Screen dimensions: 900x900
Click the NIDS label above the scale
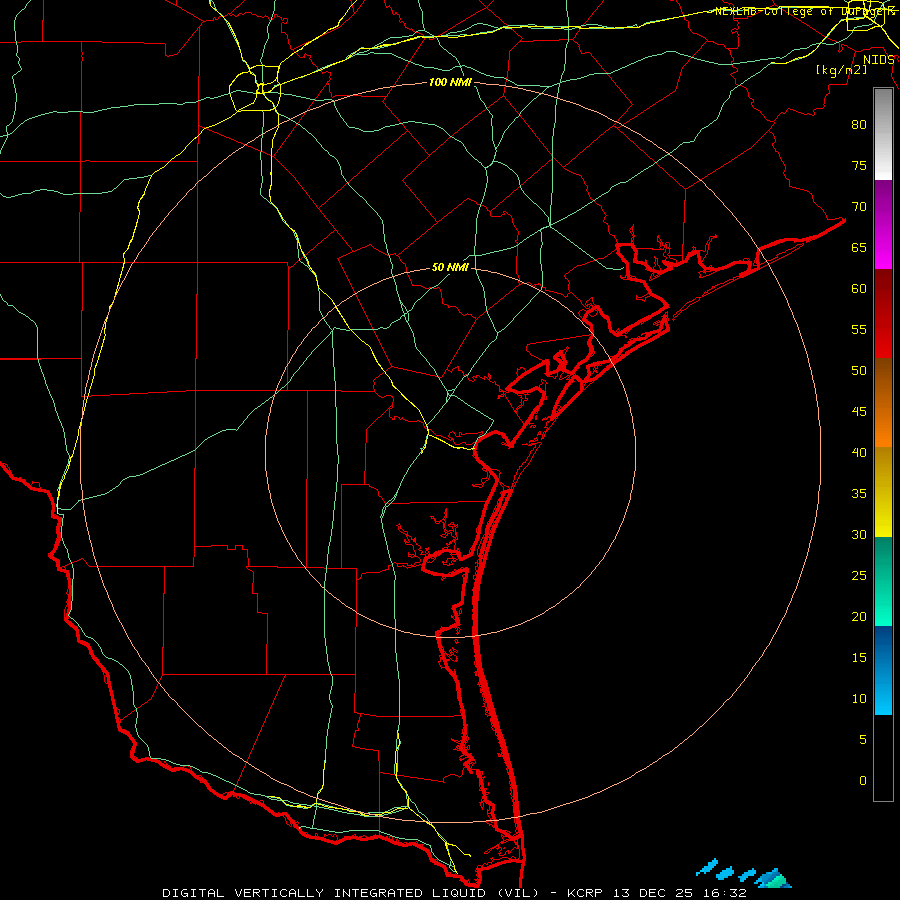coord(878,60)
